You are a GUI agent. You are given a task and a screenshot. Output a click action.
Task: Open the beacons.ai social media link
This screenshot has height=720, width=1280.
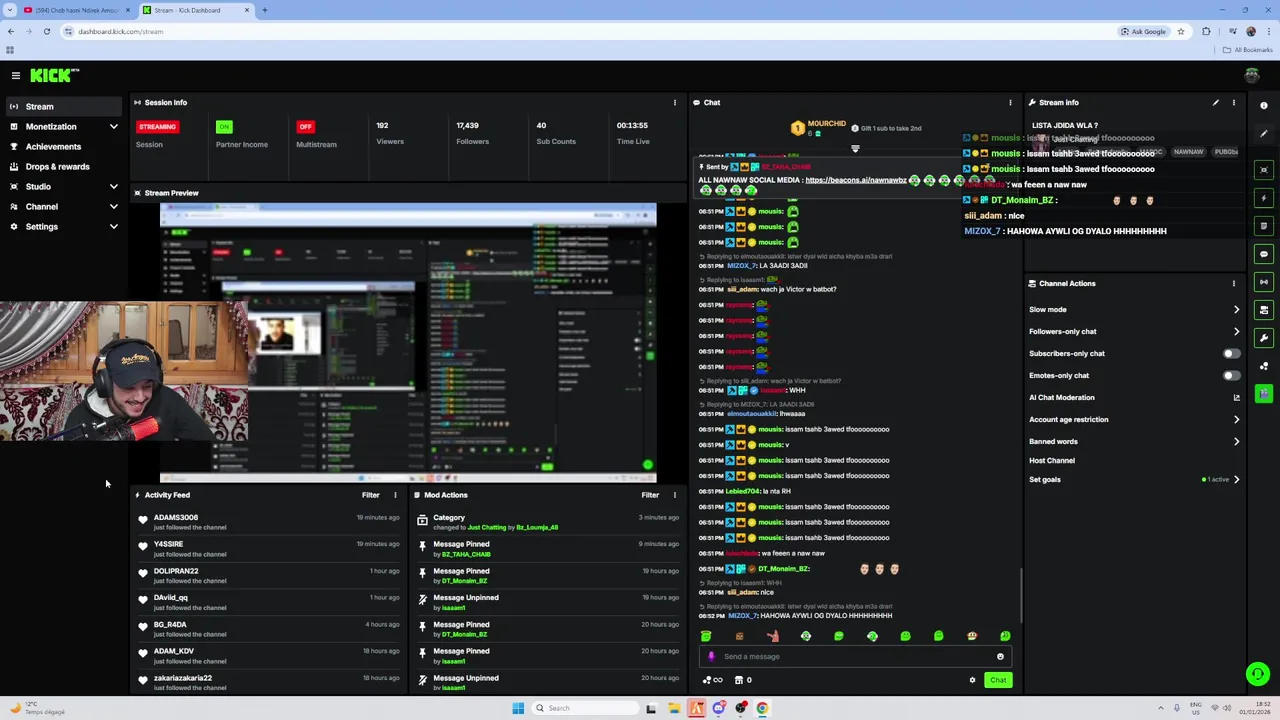click(x=856, y=180)
